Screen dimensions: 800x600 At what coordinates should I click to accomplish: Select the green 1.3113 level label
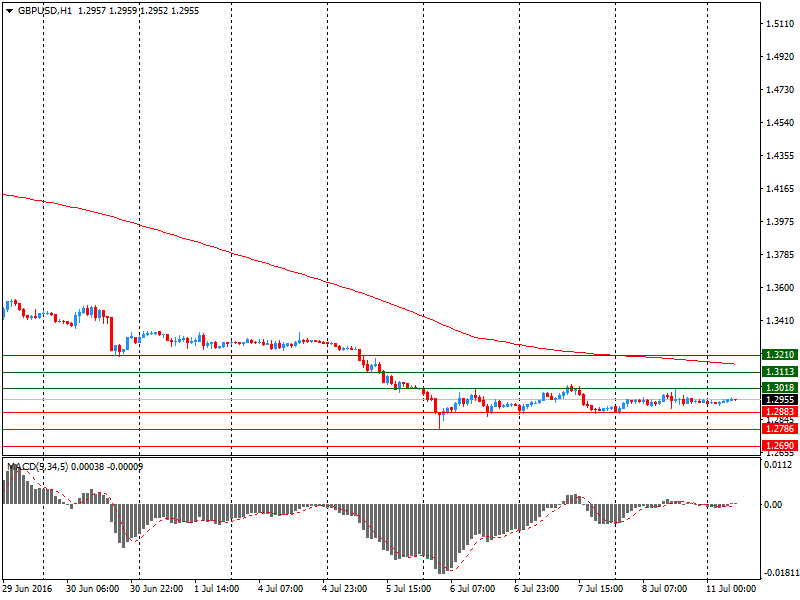coord(780,372)
